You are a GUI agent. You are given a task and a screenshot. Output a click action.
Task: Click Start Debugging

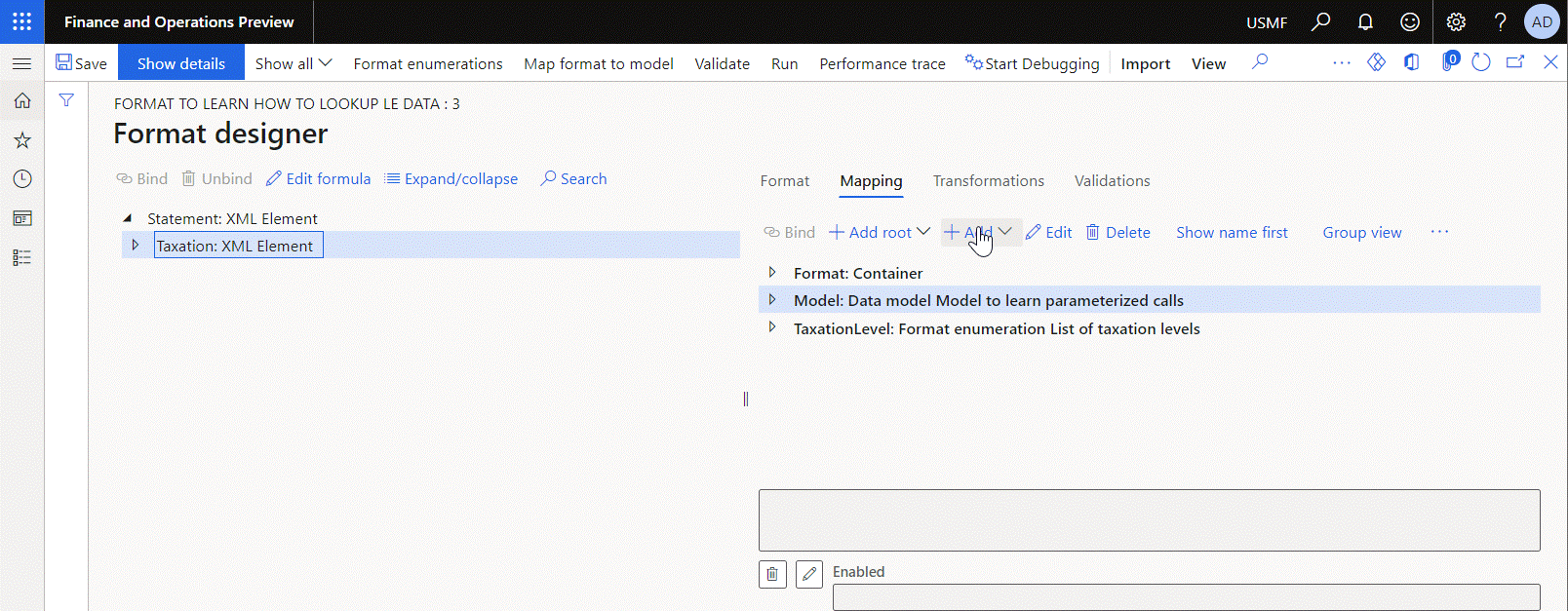tap(1032, 63)
